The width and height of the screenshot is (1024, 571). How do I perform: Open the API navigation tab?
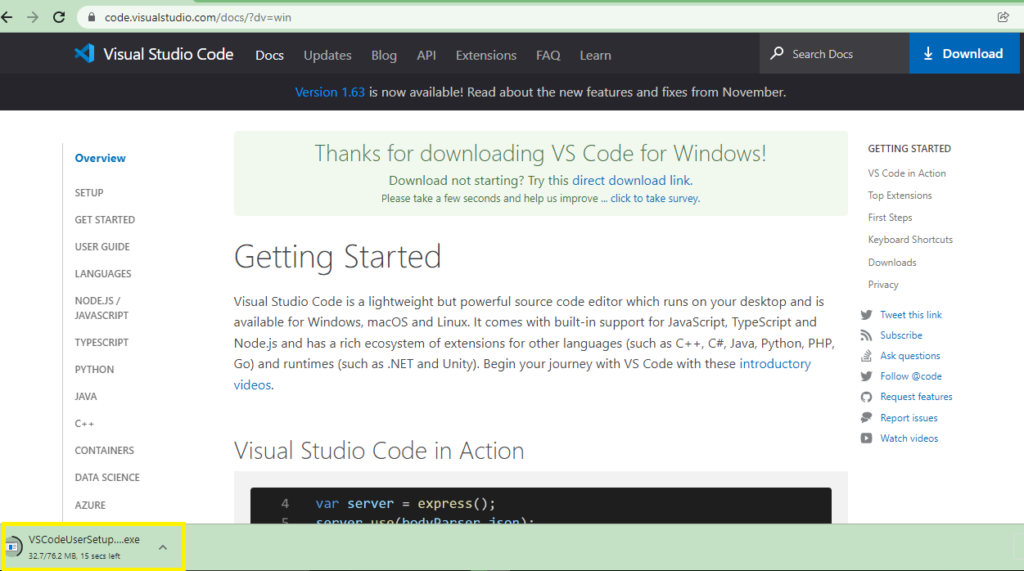tap(426, 56)
